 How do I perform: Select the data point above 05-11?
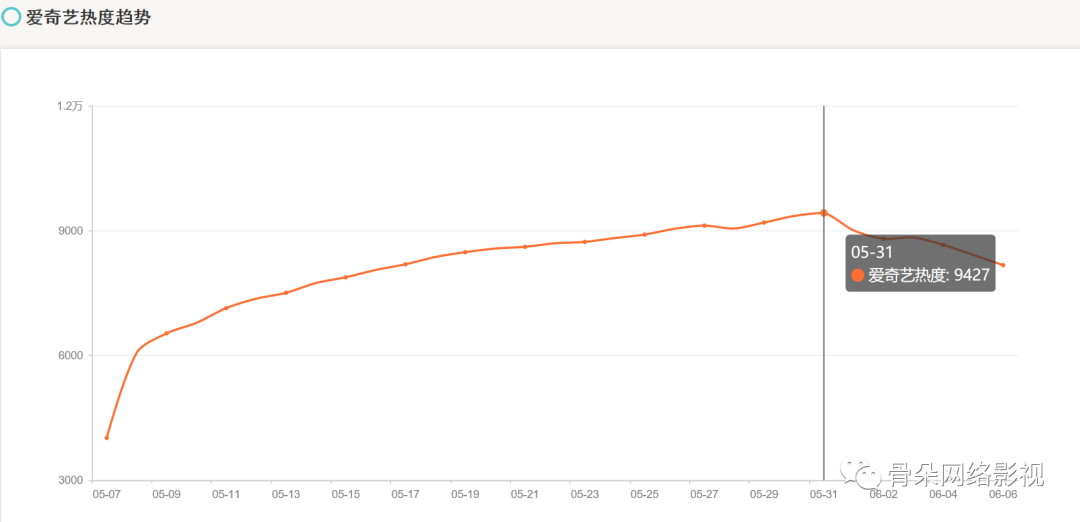[x=226, y=308]
